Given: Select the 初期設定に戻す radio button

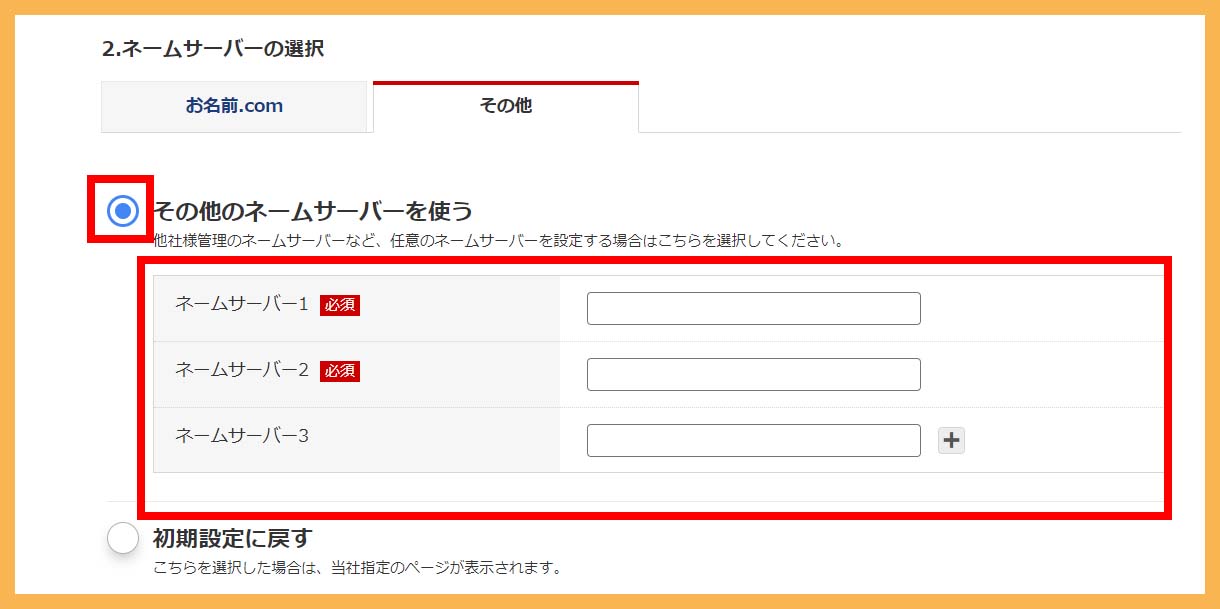Looking at the screenshot, I should pyautogui.click(x=123, y=538).
